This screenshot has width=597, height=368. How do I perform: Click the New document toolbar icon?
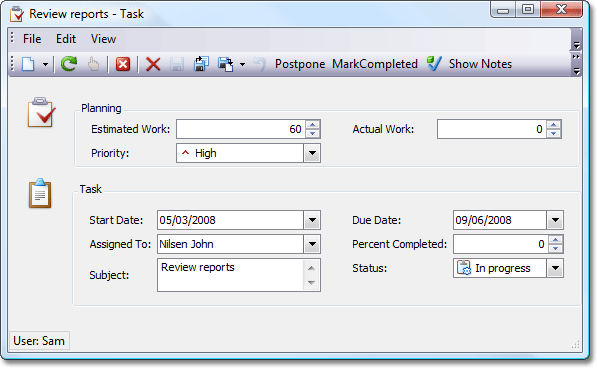pyautogui.click(x=28, y=64)
